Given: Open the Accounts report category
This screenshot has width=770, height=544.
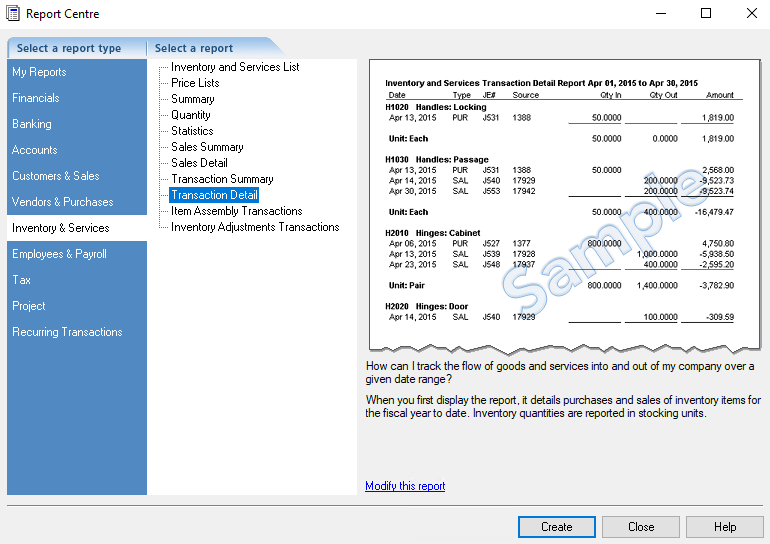Looking at the screenshot, I should [x=35, y=150].
